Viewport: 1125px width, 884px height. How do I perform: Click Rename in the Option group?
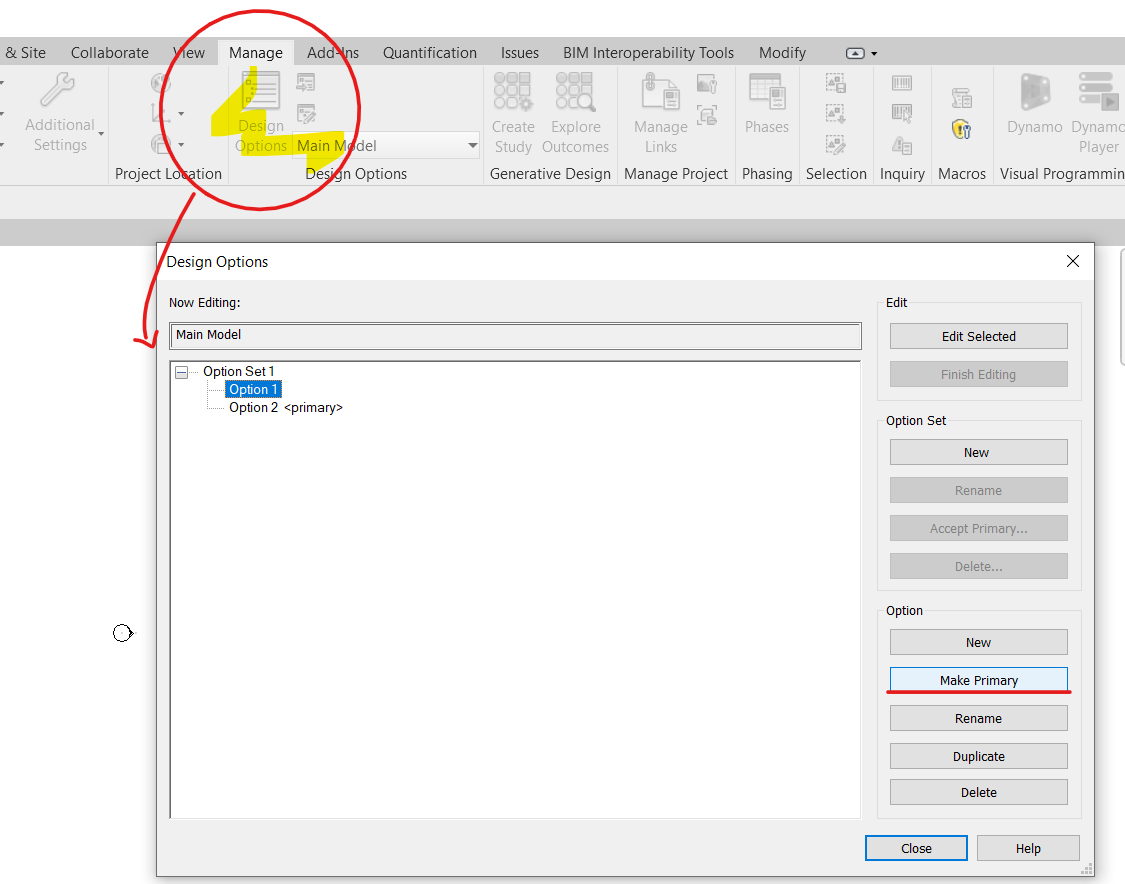pos(979,718)
